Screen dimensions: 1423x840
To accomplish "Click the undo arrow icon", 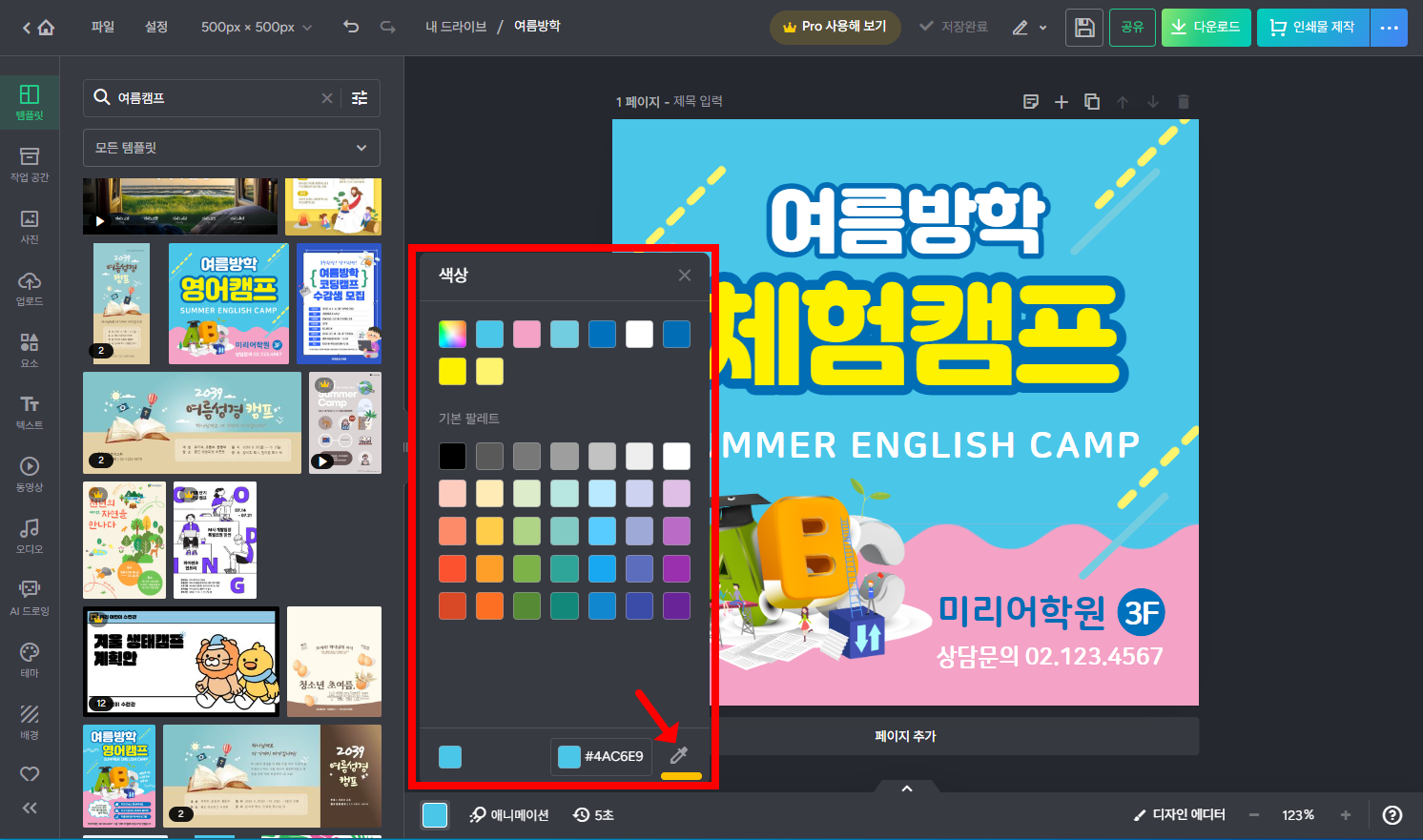I will tap(350, 27).
